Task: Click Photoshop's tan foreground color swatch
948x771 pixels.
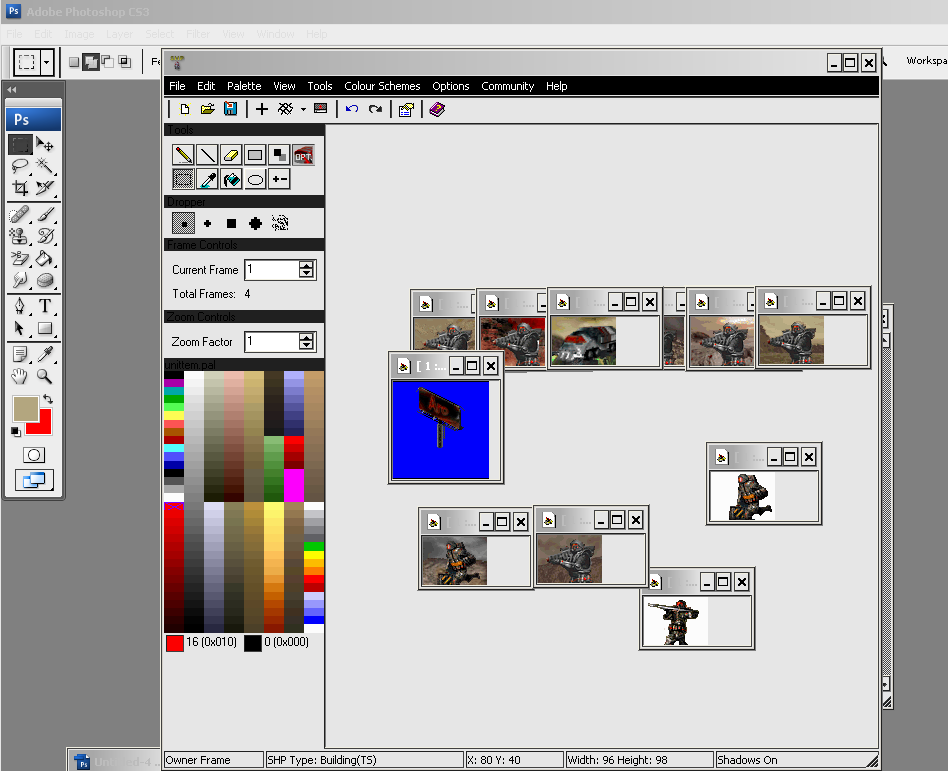Action: pyautogui.click(x=26, y=409)
